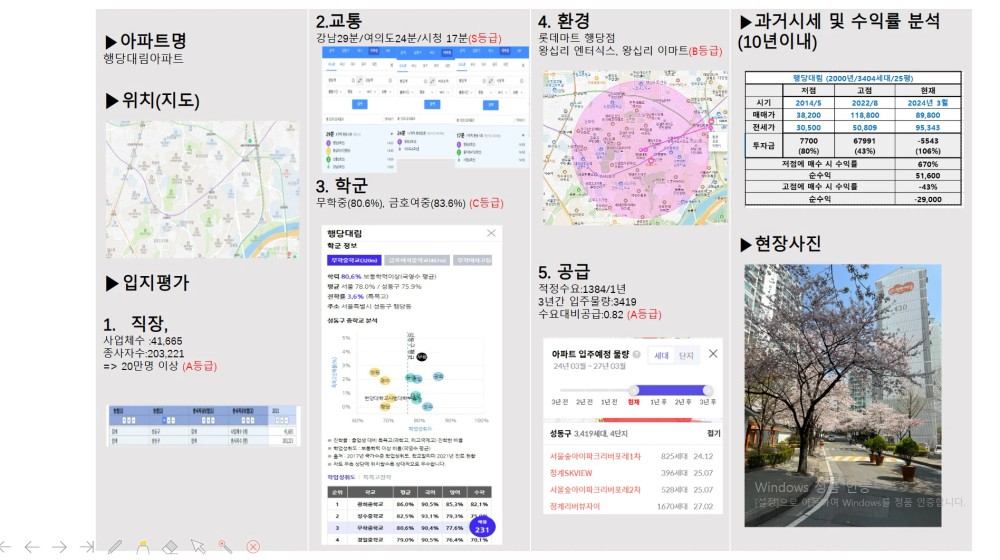Image resolution: width=1000 pixels, height=560 pixels.
Task: Click the 50,809 jeonse price cell
Action: pos(864,128)
